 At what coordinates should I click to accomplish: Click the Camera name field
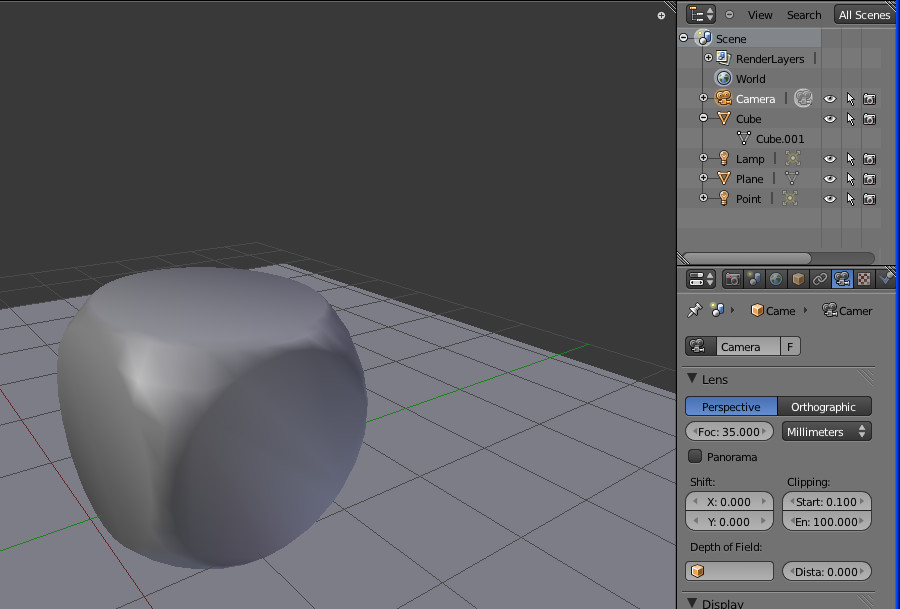click(x=748, y=346)
